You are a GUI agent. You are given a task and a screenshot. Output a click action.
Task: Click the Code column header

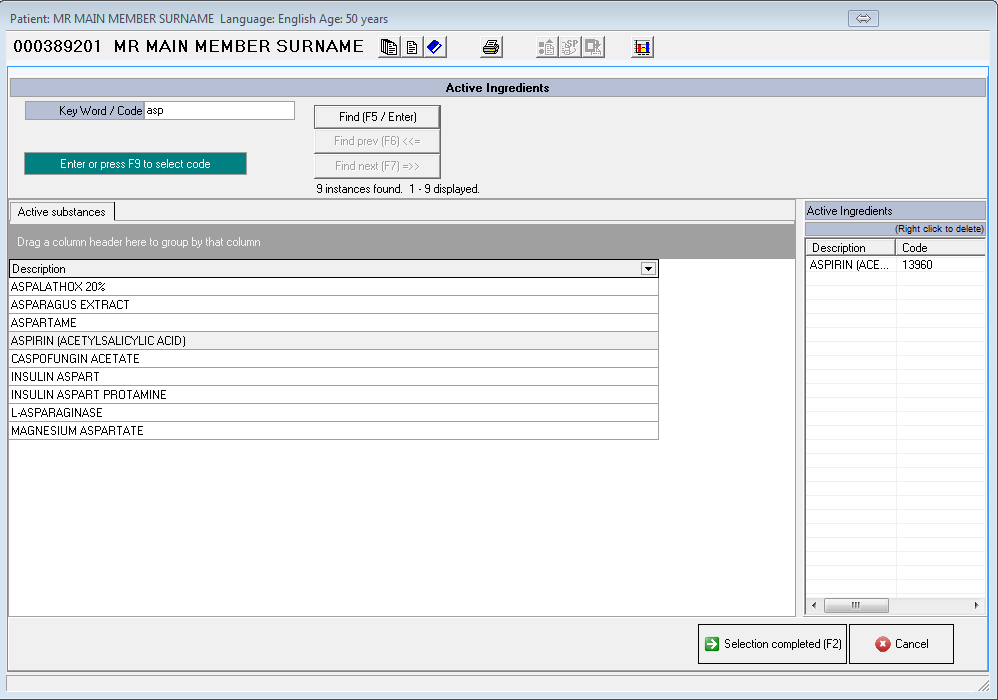coord(939,248)
